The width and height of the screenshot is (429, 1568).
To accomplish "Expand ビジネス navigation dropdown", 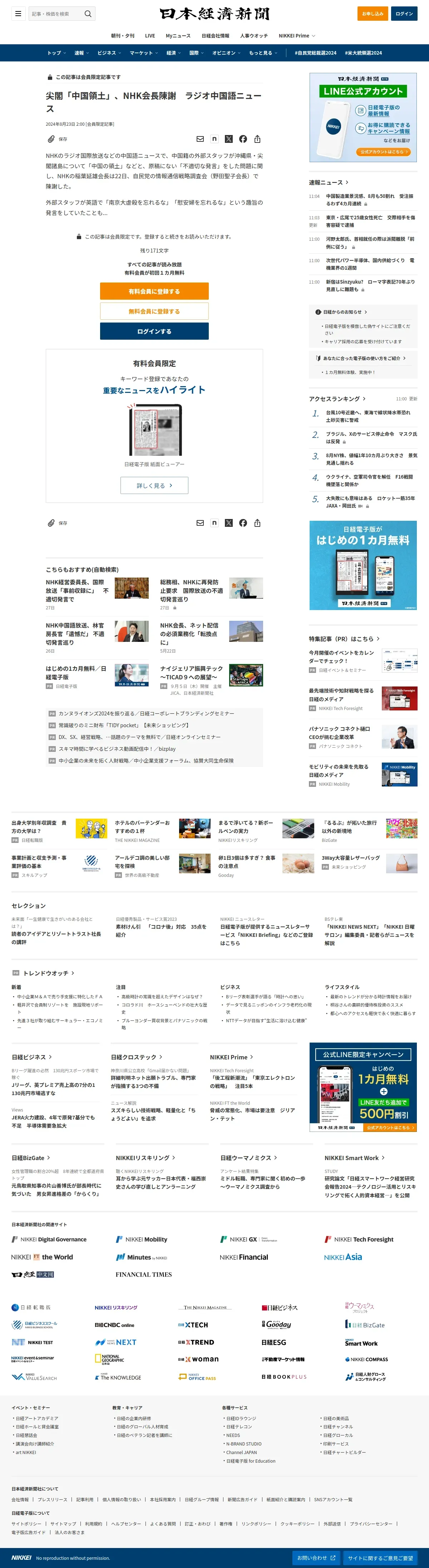I will point(108,53).
